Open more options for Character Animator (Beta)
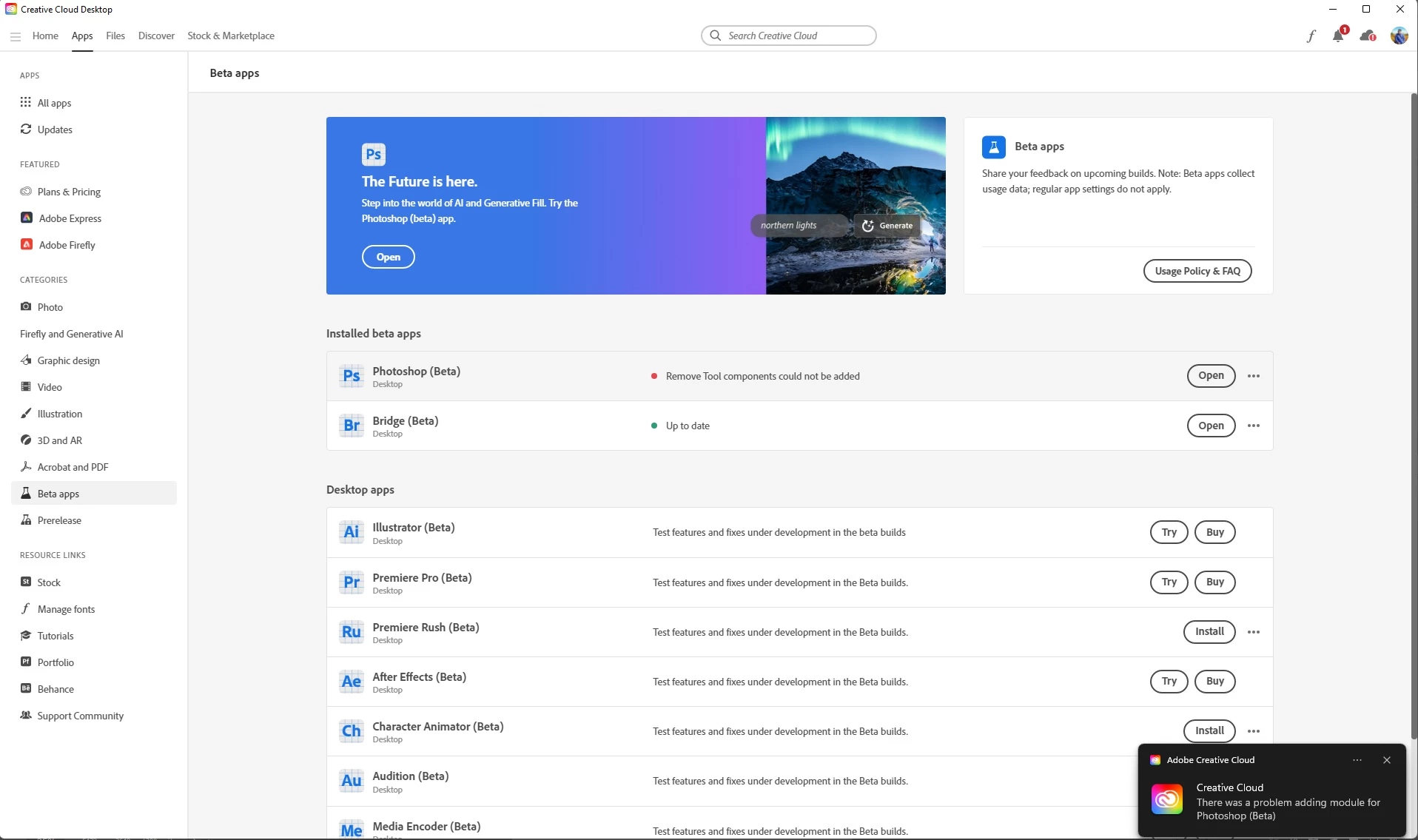This screenshot has width=1418, height=840. tap(1254, 731)
